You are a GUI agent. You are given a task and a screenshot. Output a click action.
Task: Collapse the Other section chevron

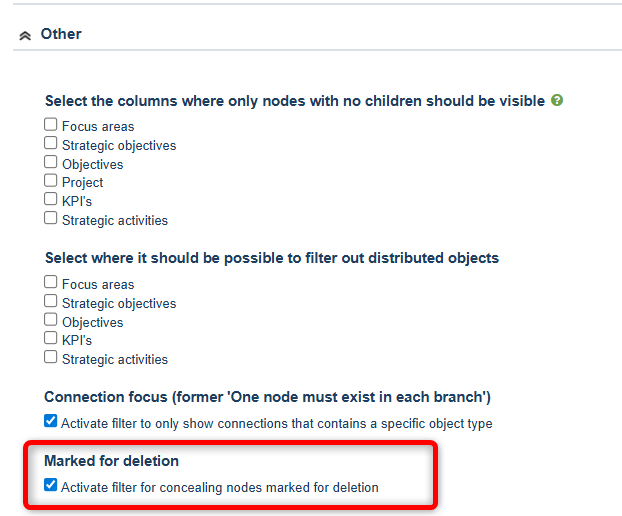(x=25, y=35)
